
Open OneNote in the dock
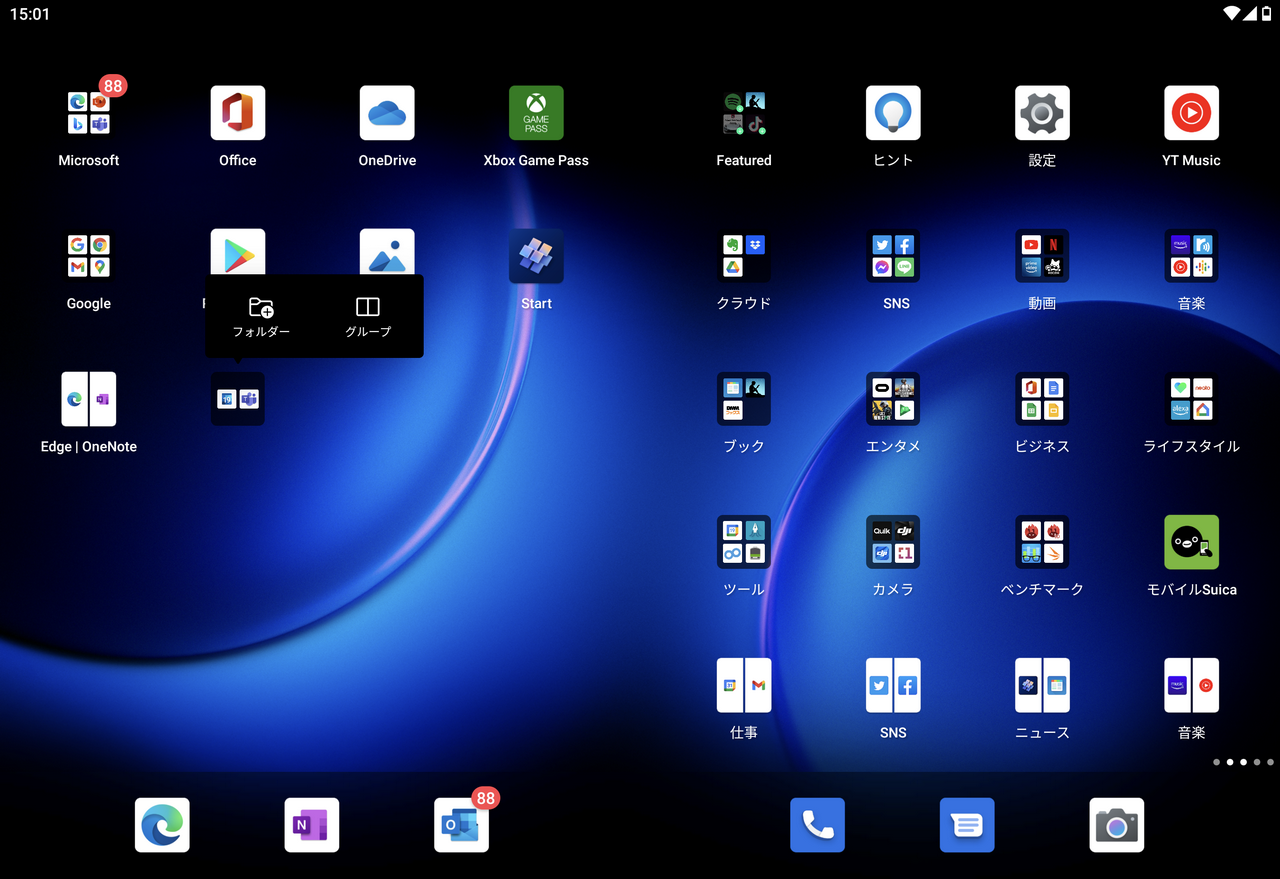click(312, 825)
